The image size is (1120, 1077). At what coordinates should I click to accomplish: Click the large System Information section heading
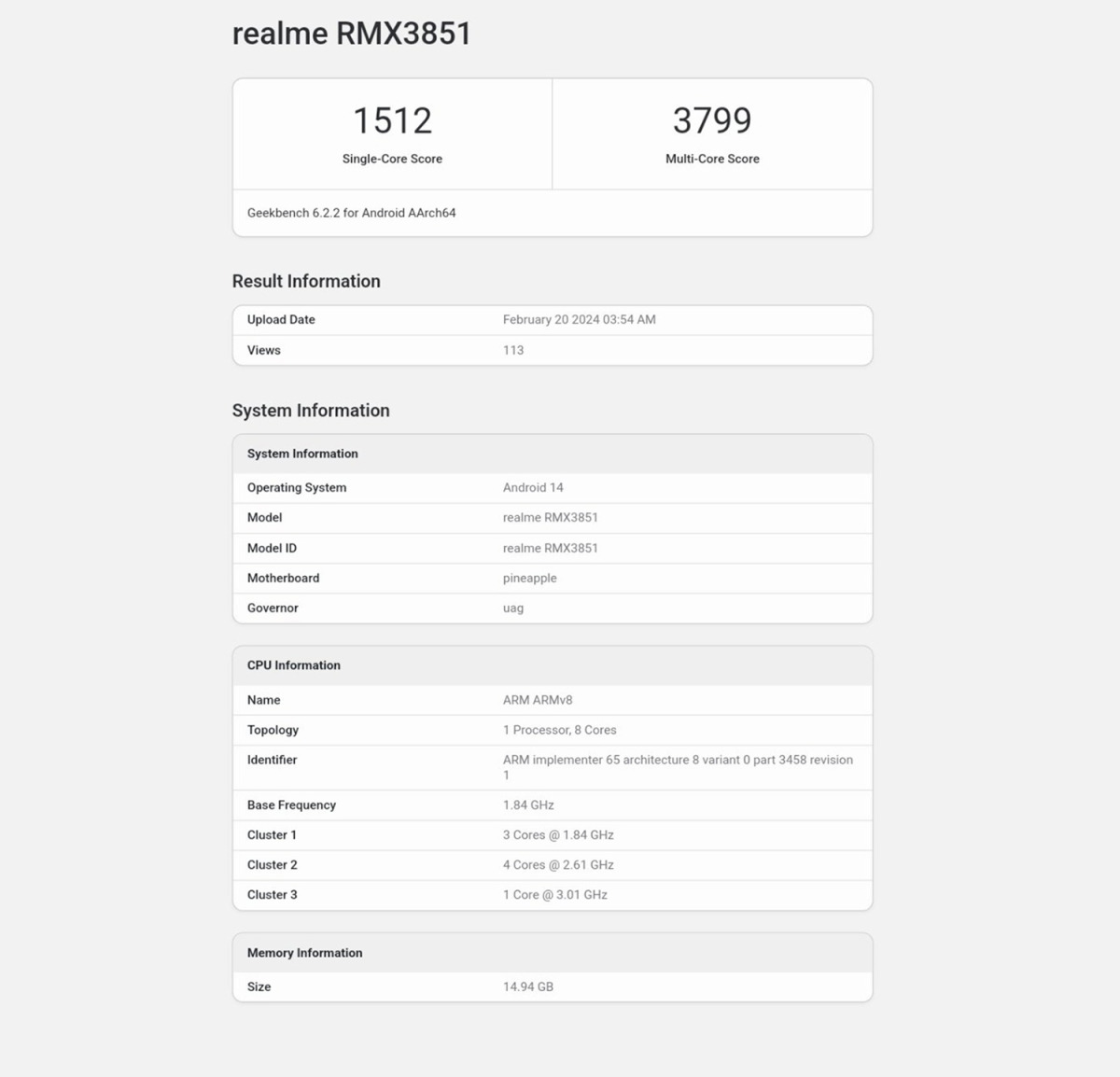point(311,411)
